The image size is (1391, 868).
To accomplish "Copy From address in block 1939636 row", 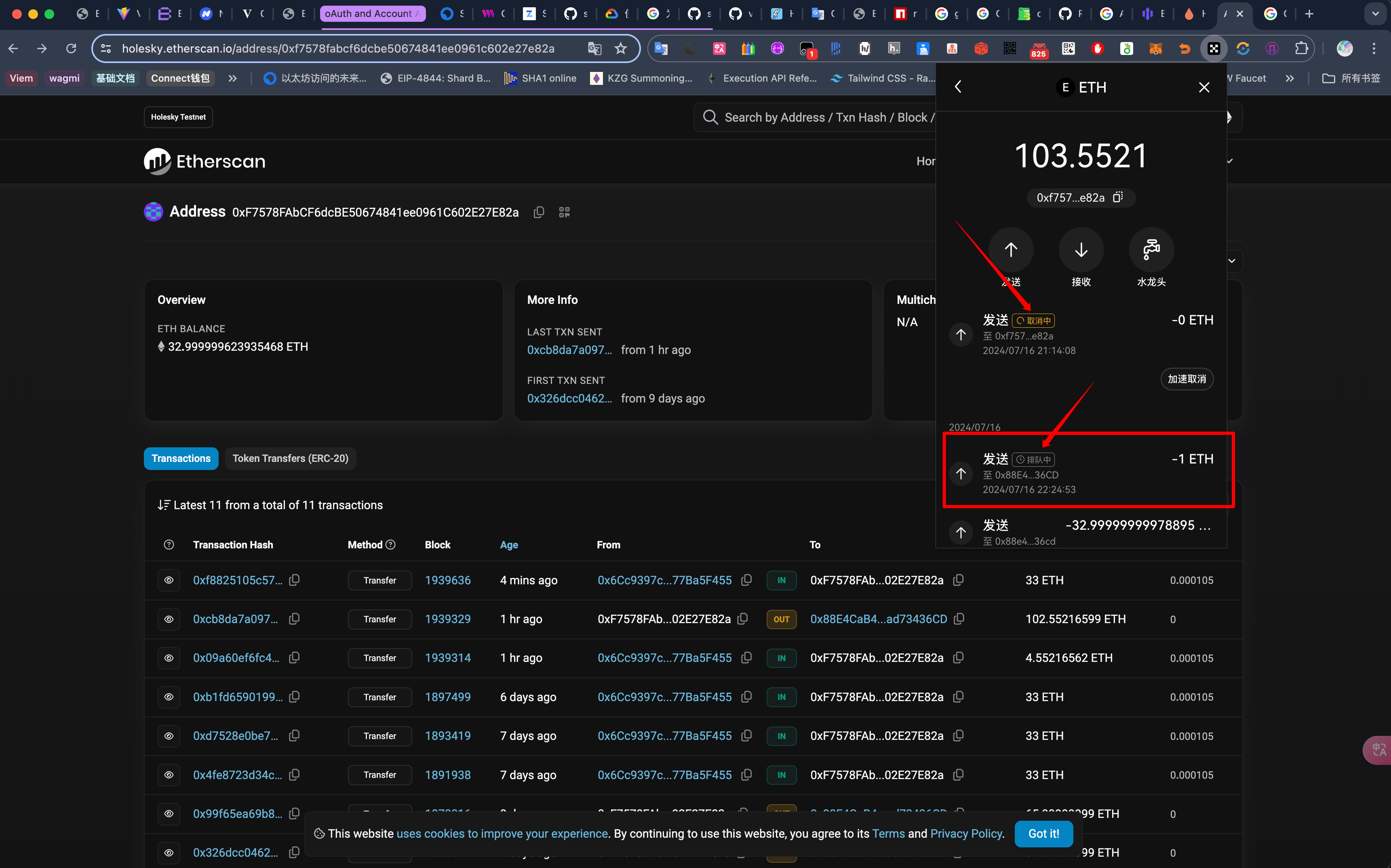I will (x=746, y=580).
